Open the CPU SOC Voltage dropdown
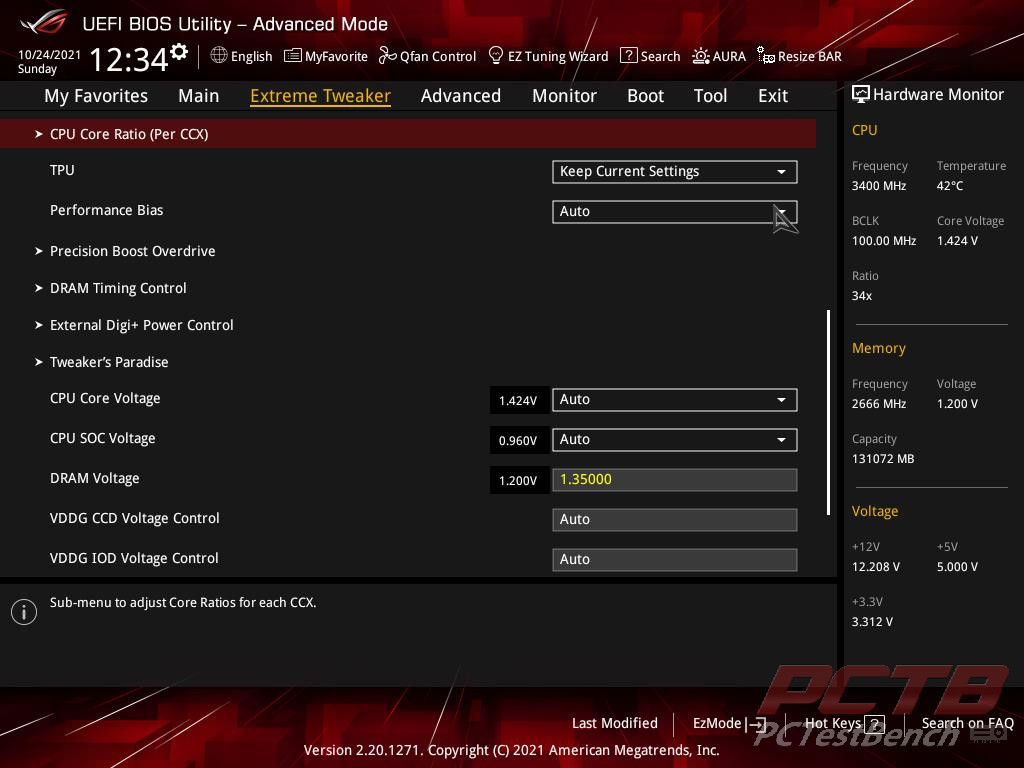 pos(675,440)
